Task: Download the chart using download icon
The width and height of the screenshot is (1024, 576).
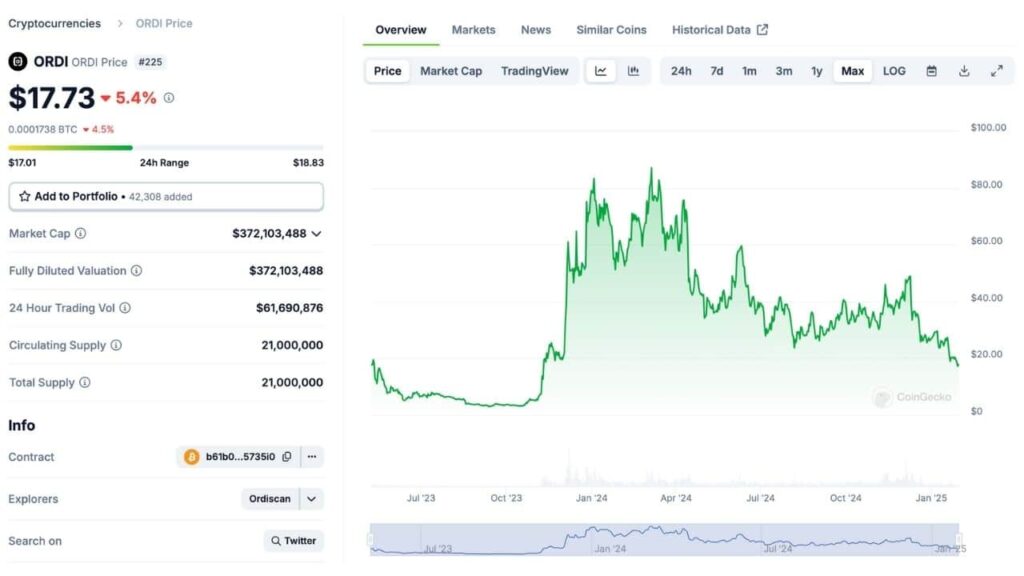Action: click(x=964, y=70)
